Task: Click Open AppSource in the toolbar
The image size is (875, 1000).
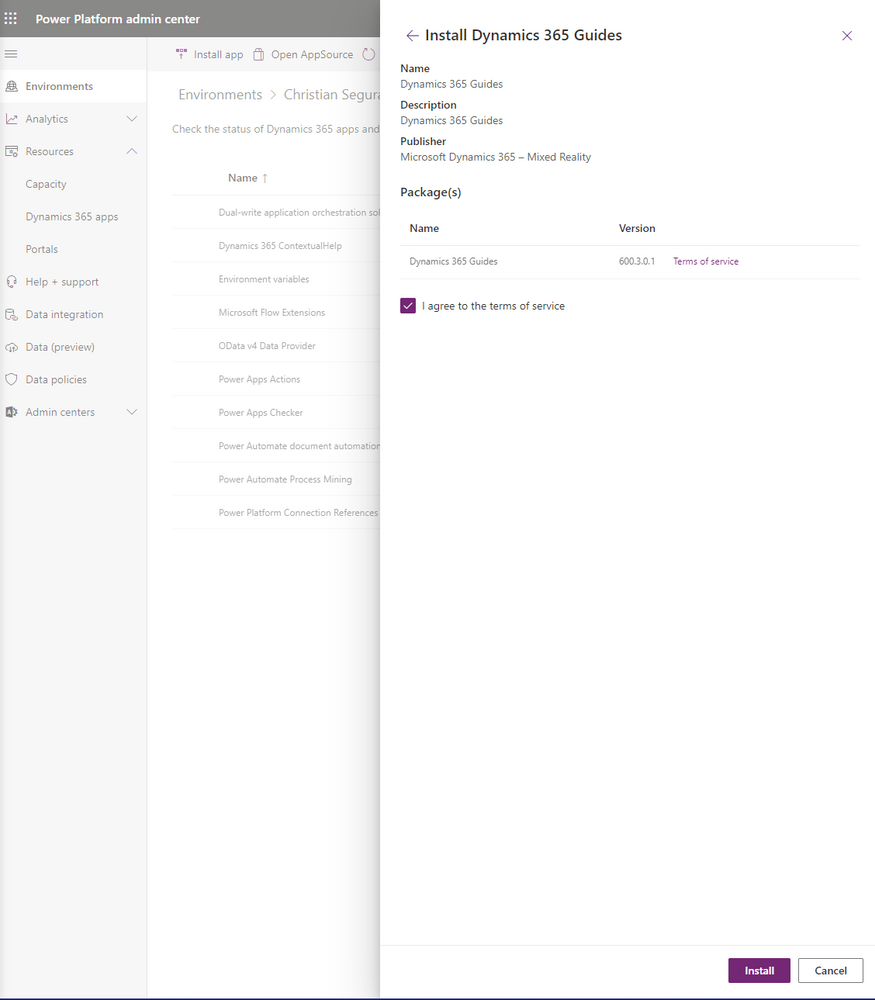Action: pos(304,54)
